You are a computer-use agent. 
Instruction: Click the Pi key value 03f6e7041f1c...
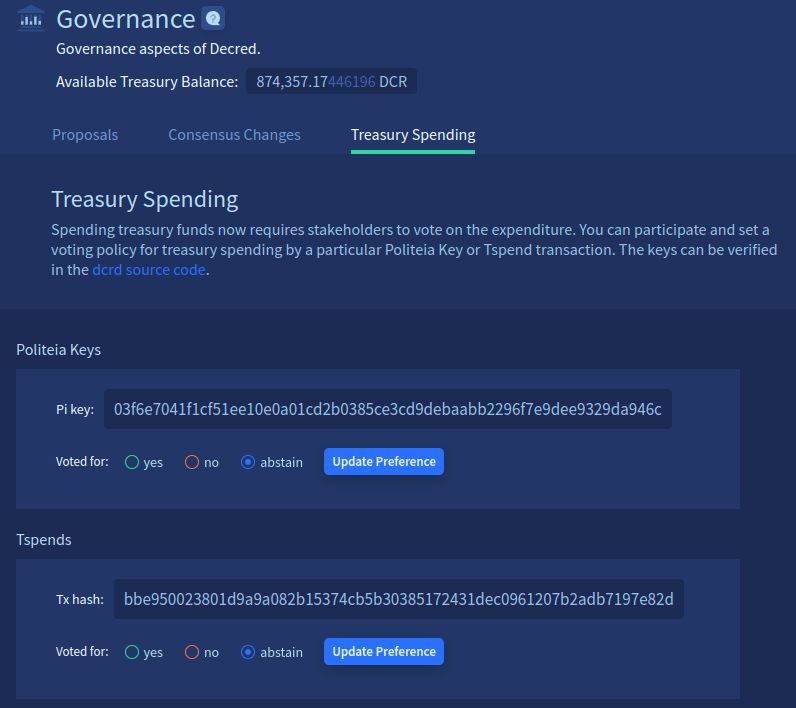coord(388,409)
